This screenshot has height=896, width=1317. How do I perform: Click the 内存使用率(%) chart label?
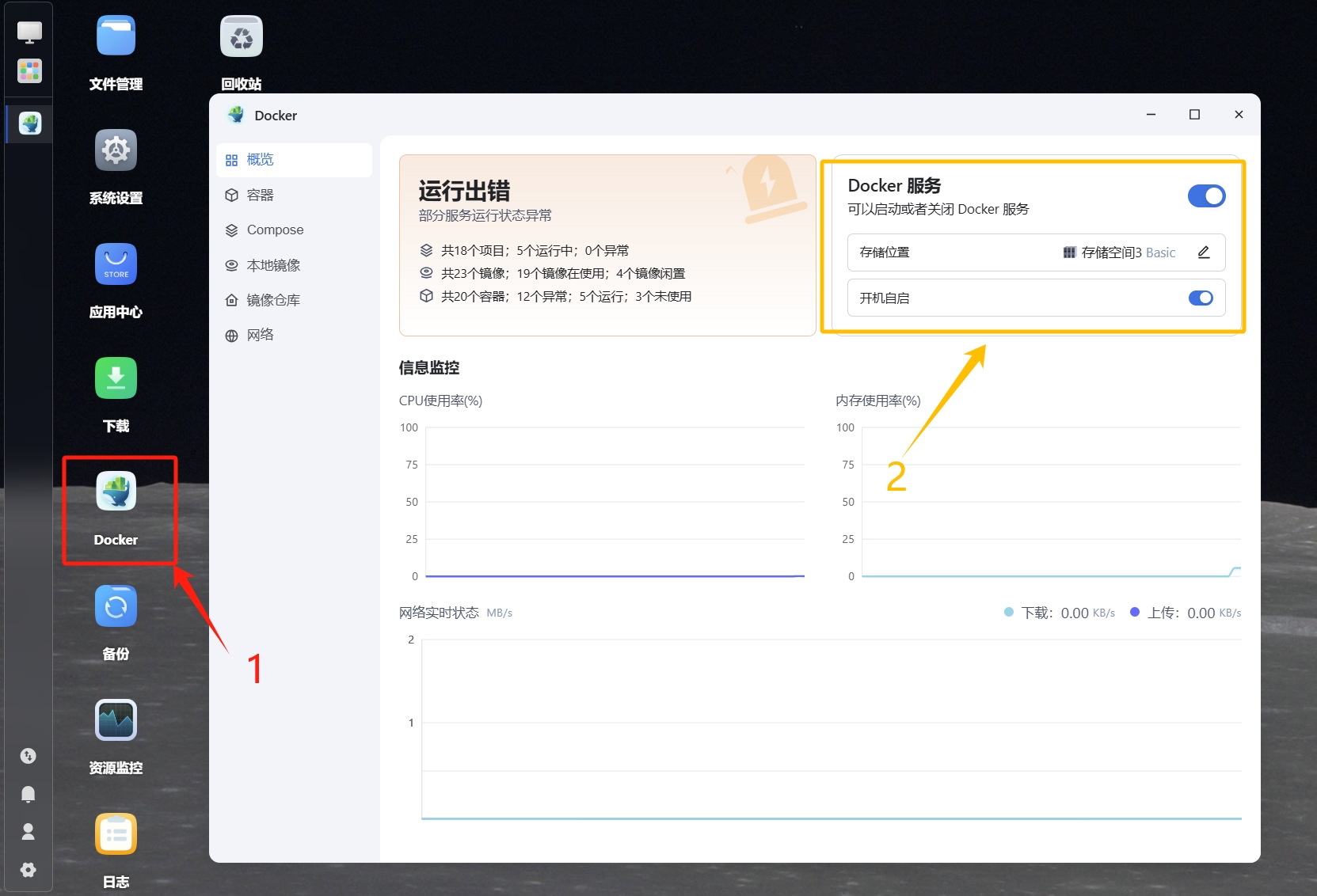tap(877, 401)
